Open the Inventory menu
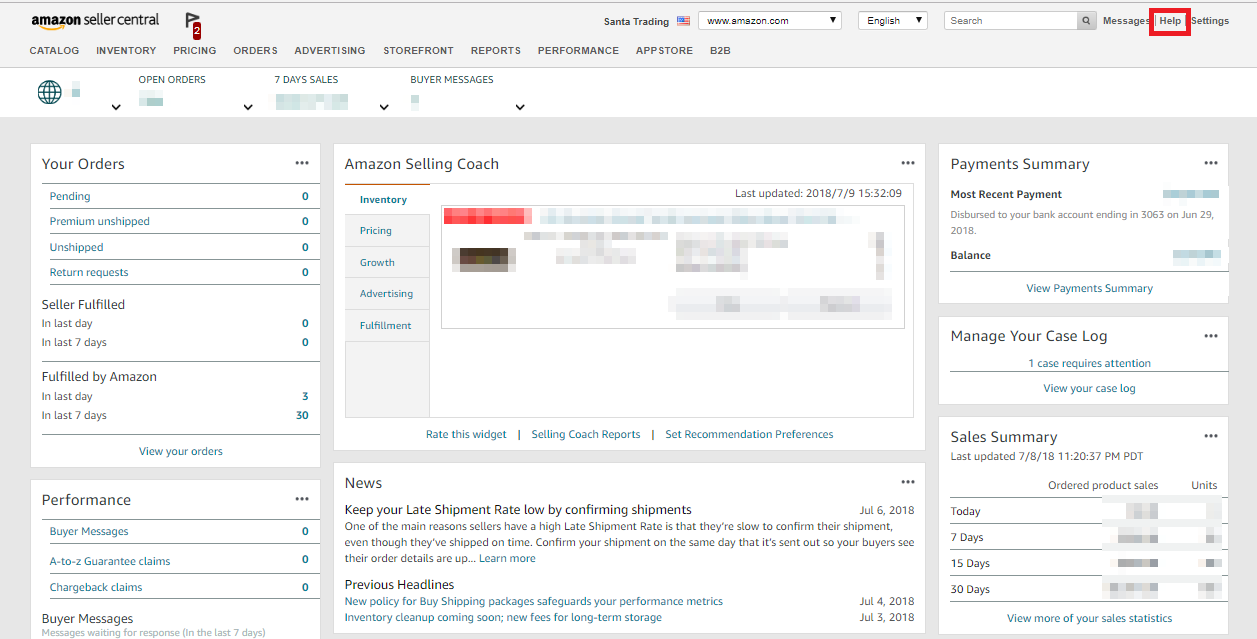 point(126,51)
